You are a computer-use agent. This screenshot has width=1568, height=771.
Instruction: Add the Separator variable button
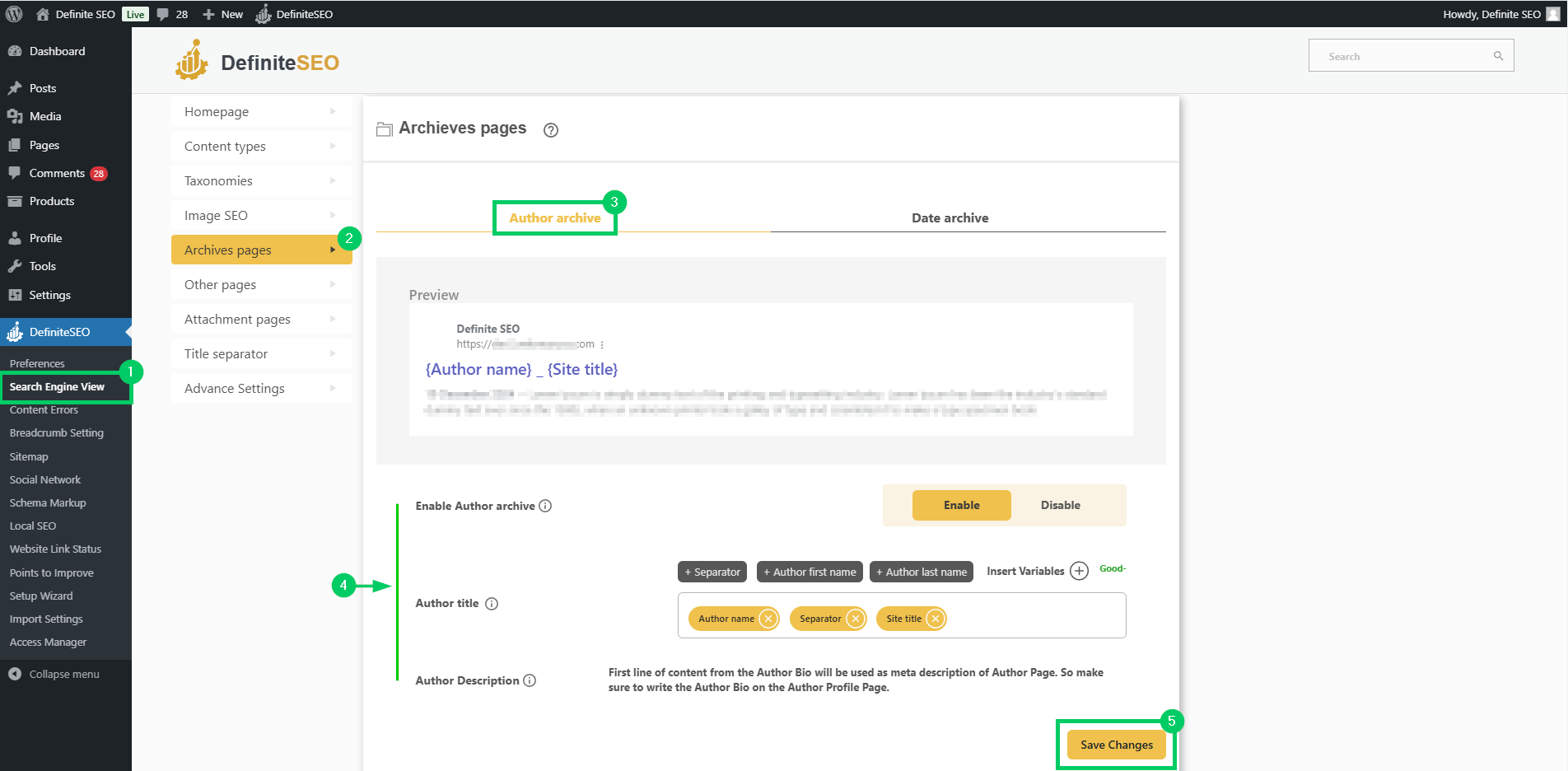tap(712, 572)
